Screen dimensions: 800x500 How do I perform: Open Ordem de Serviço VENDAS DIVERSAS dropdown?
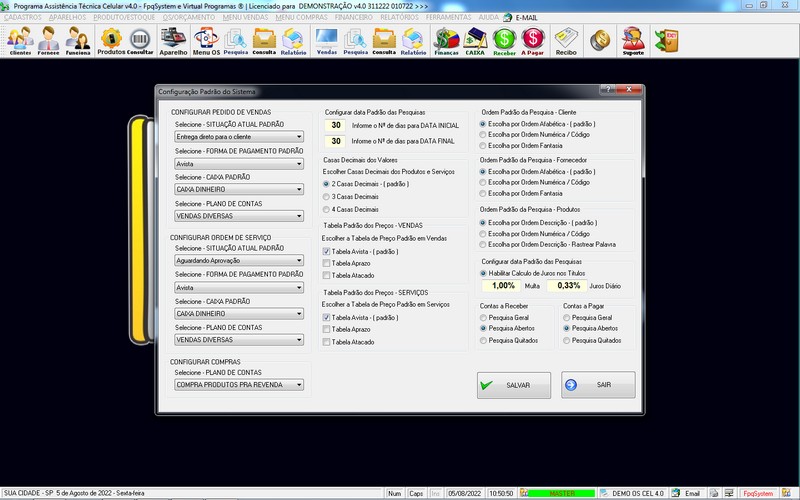239,340
